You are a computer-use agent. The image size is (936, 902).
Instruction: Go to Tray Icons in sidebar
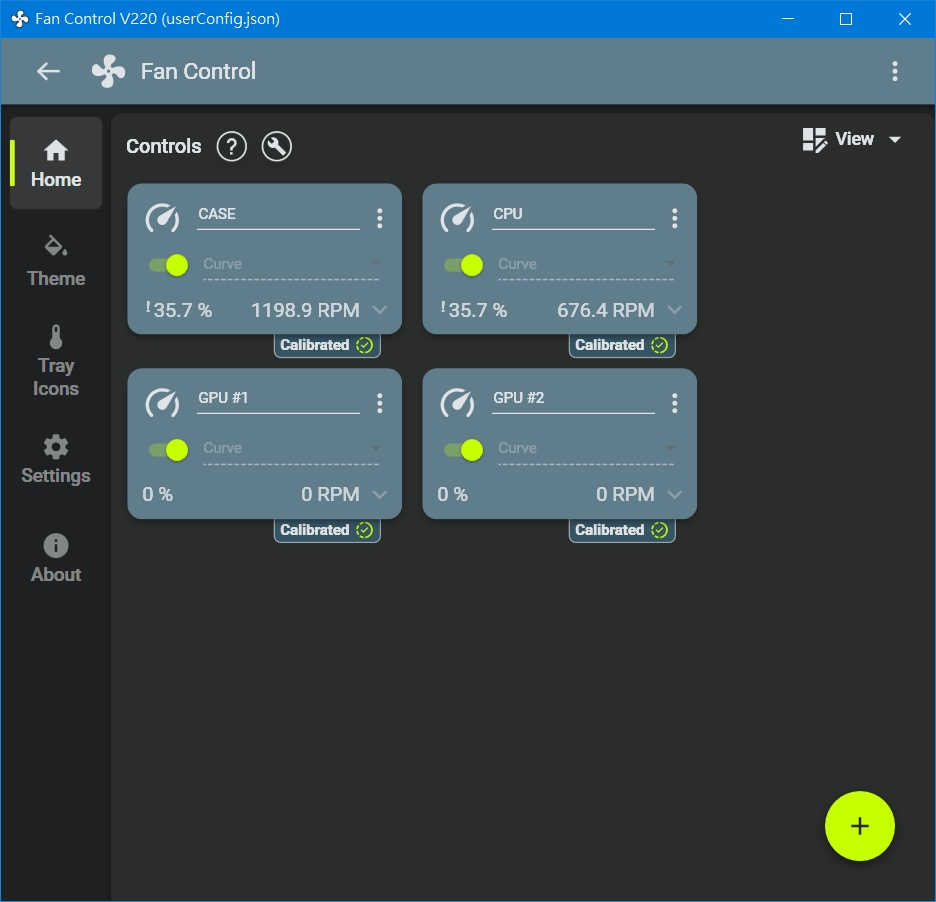pyautogui.click(x=56, y=362)
